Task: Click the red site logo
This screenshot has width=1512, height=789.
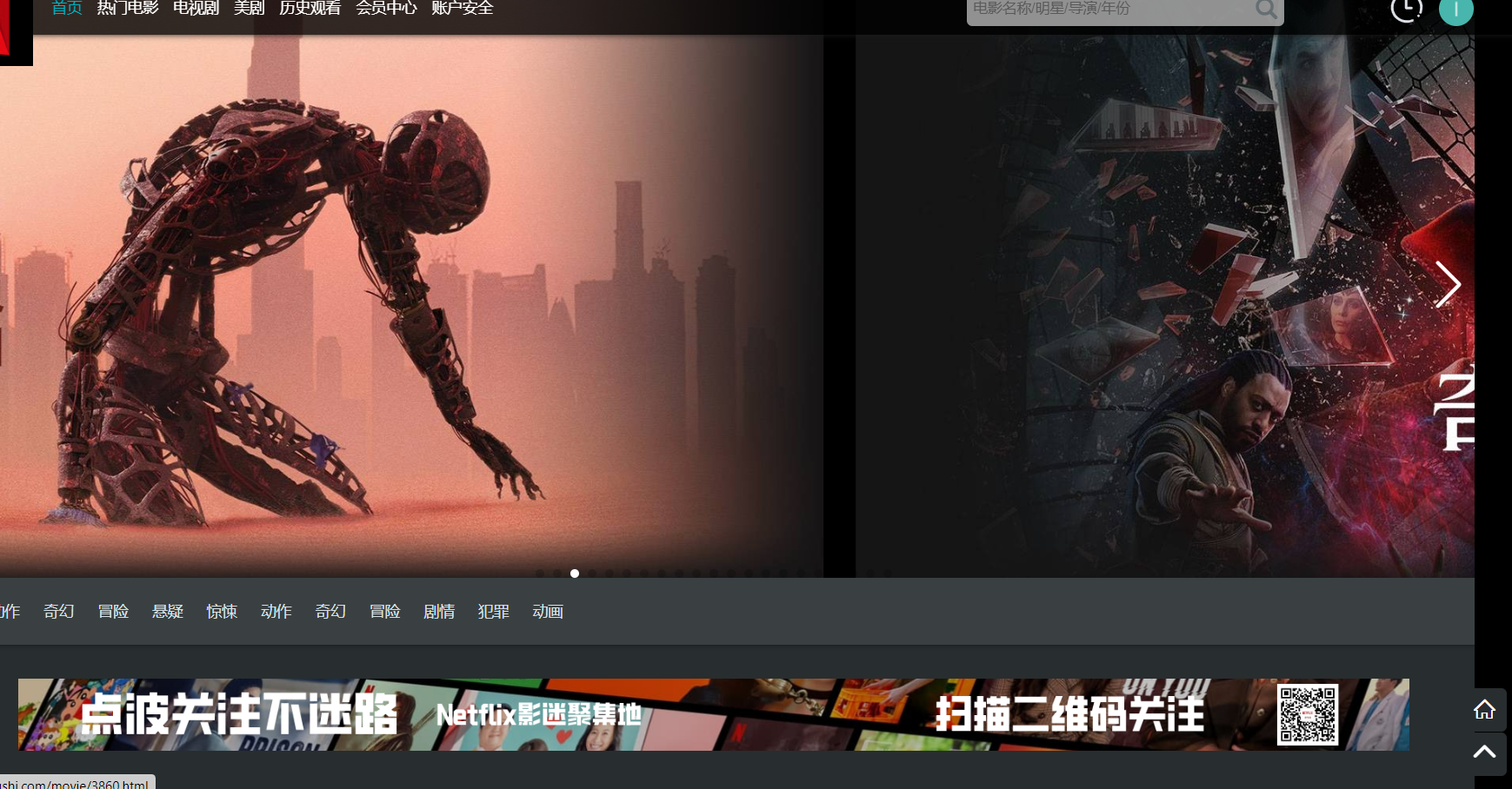Action: (x=16, y=32)
